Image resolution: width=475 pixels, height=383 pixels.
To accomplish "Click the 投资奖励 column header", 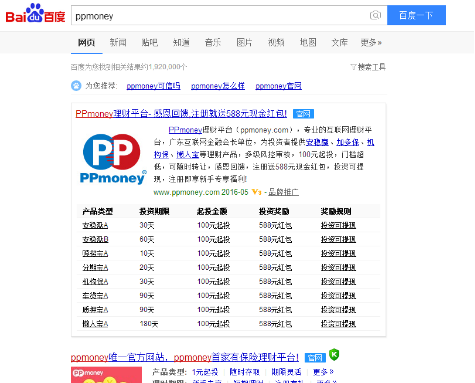I will coord(274,211).
